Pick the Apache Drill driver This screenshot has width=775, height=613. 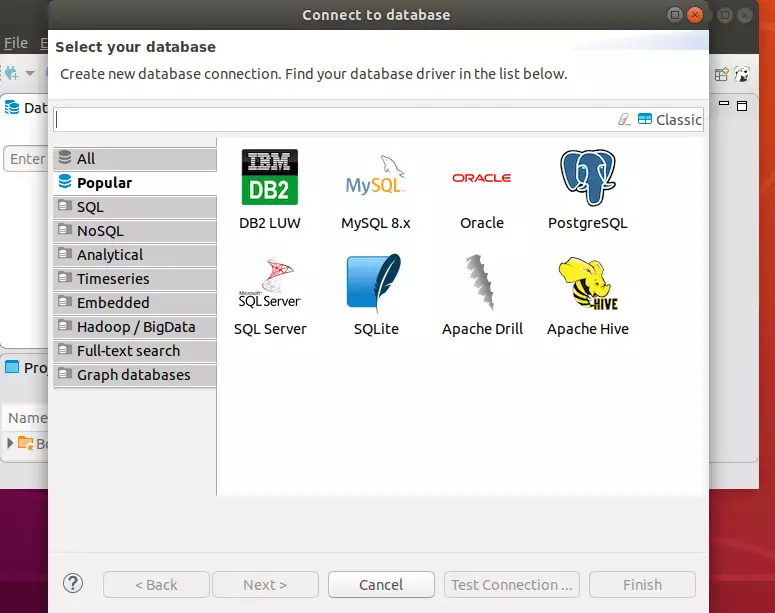pyautogui.click(x=482, y=295)
